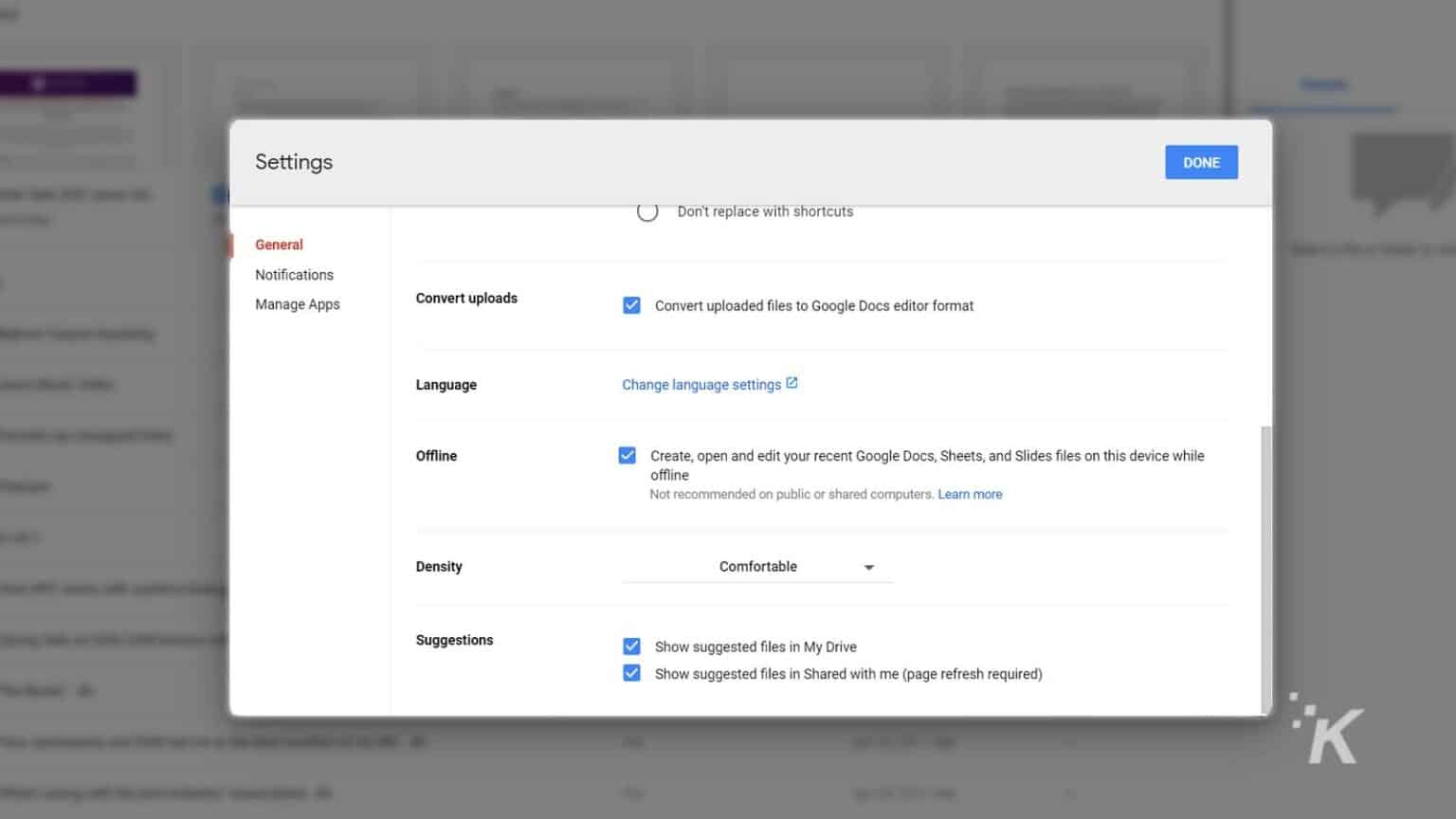1456x819 pixels.
Task: Enable "Show suggested files in My Drive"
Action: pos(631,646)
